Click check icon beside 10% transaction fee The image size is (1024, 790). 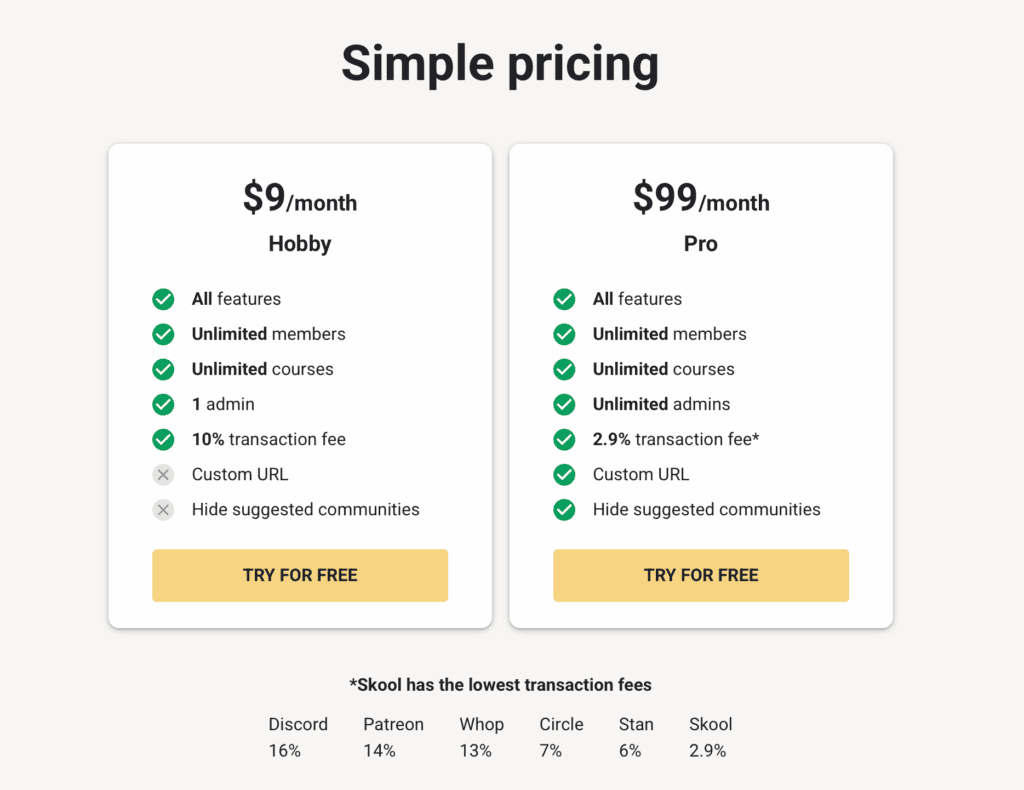[163, 439]
